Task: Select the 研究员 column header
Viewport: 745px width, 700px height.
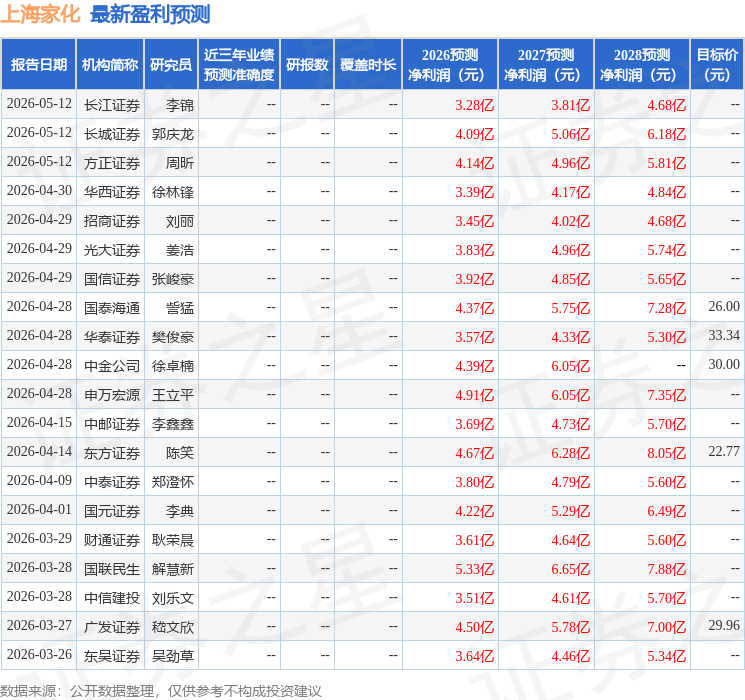Action: click(x=171, y=65)
